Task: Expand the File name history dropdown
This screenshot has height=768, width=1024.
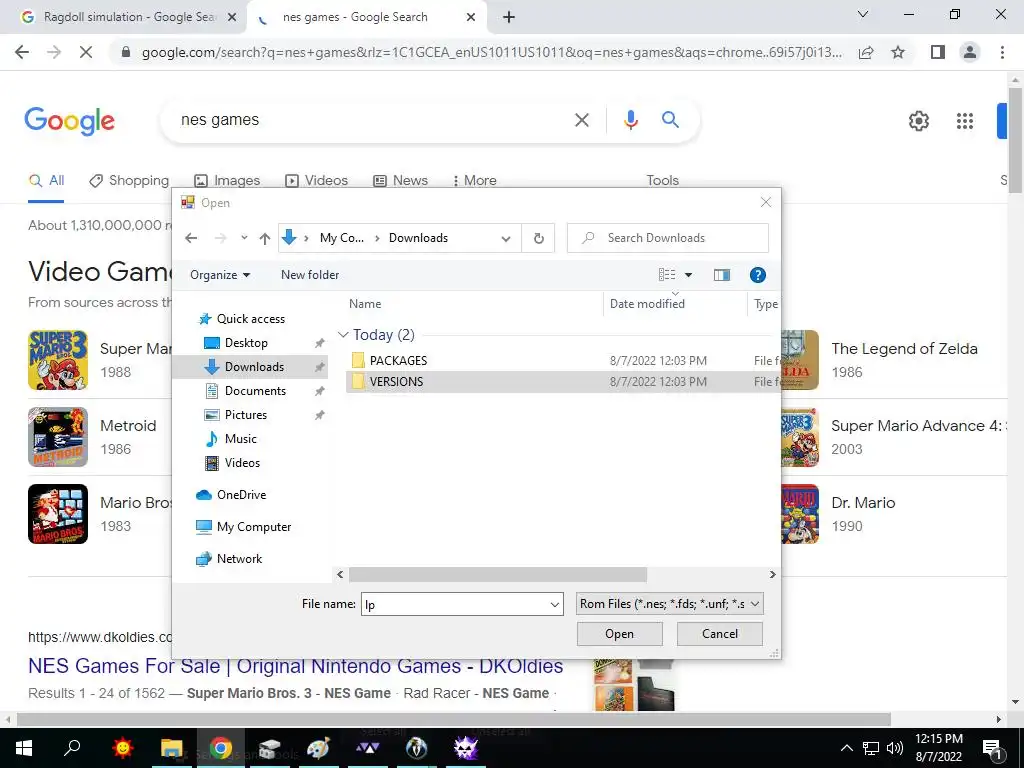Action: [554, 605]
